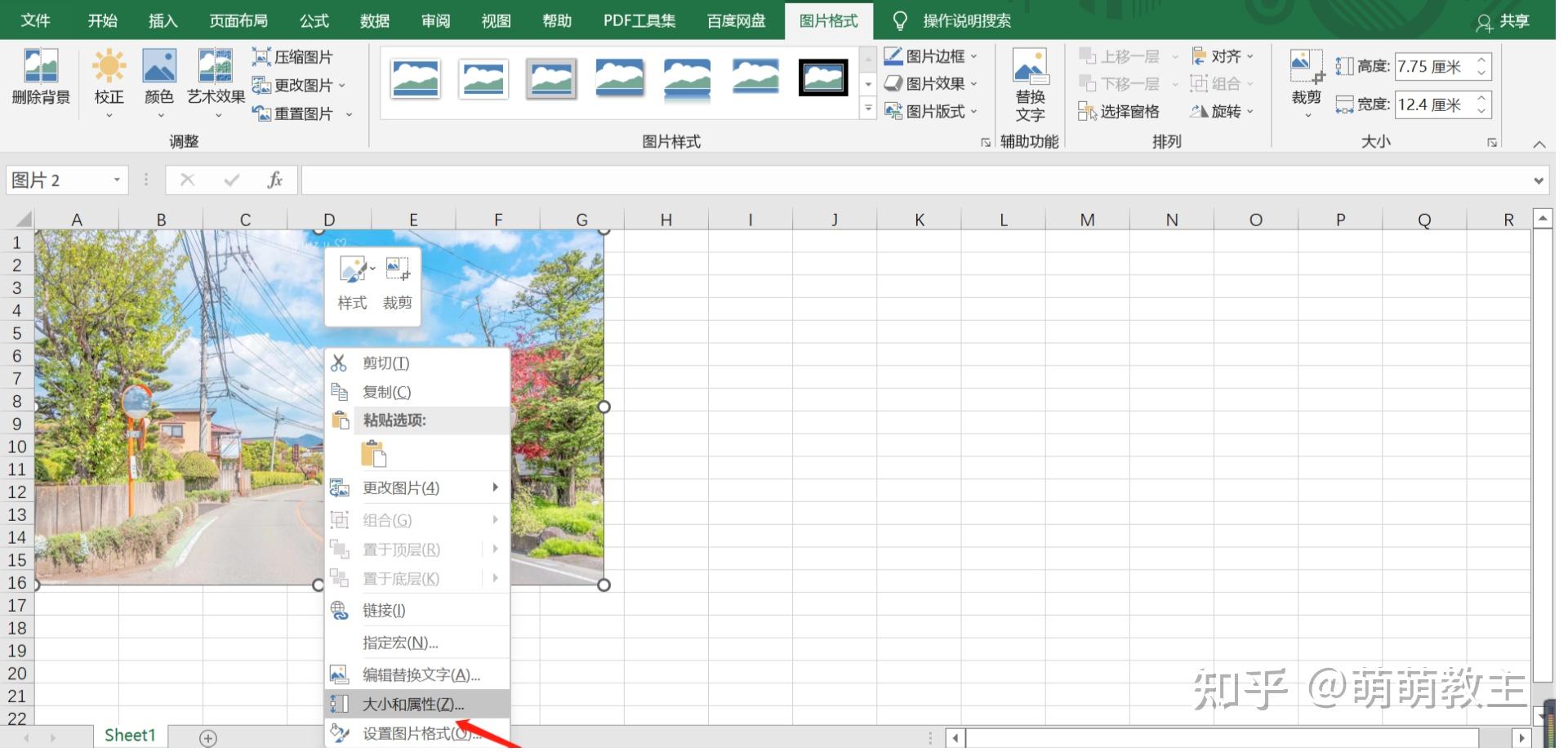This screenshot has width=1568, height=752.
Task: Click the 选择窗格 selection pane button
Action: 1119,111
